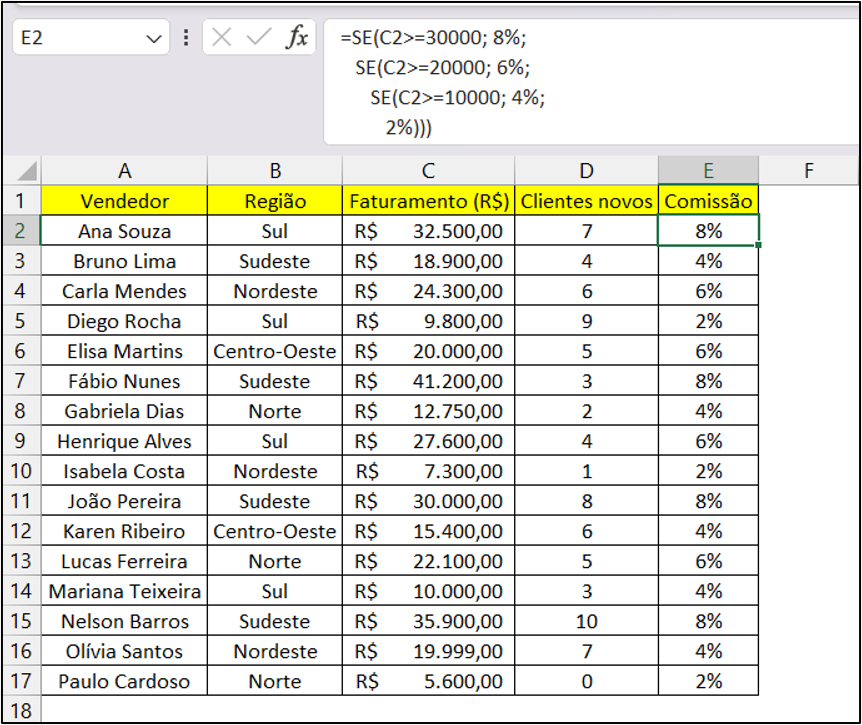Click the Faturamento (R$) header cell
Viewport: 862px width, 725px height.
428,201
